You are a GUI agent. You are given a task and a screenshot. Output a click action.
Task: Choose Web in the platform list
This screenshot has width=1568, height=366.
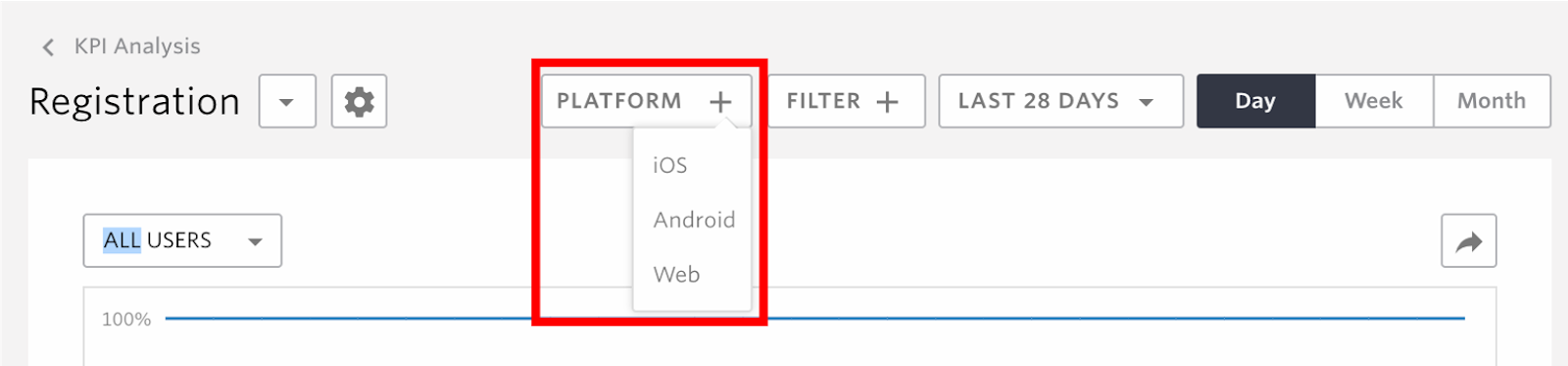(676, 275)
